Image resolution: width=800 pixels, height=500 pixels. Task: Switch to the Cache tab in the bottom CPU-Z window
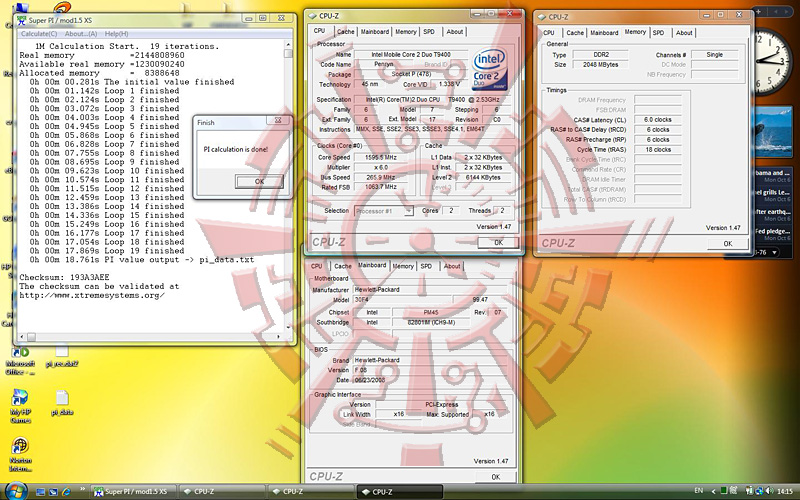click(x=343, y=266)
